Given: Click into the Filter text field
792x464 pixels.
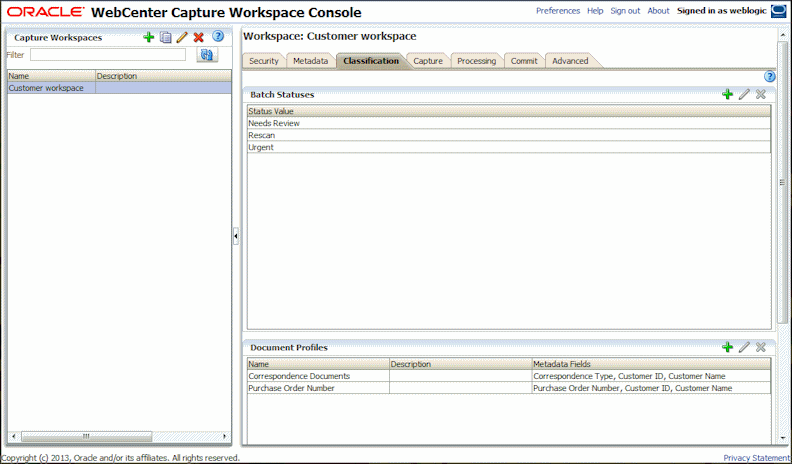Looking at the screenshot, I should coord(108,55).
